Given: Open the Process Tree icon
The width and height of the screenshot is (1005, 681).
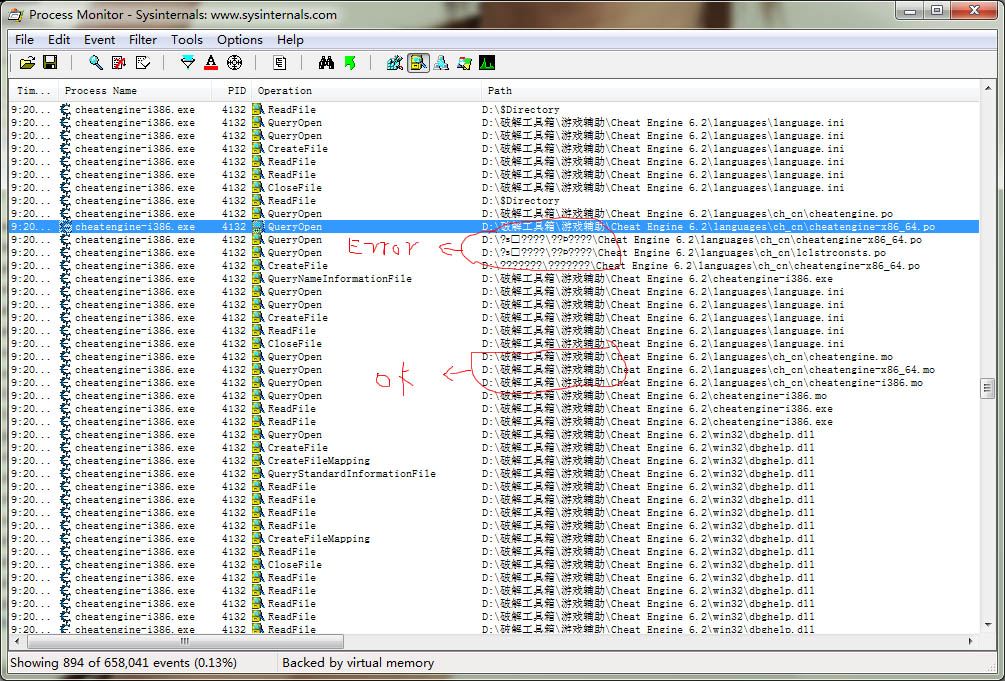Looking at the screenshot, I should [x=280, y=63].
